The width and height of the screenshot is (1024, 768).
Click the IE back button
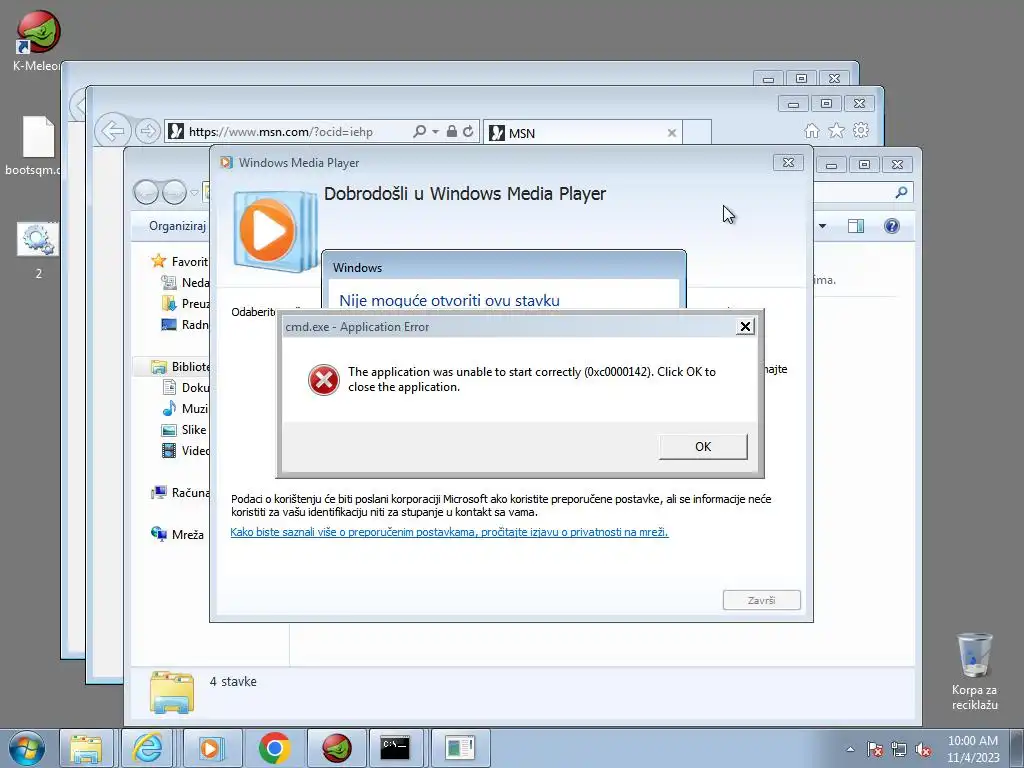[113, 131]
